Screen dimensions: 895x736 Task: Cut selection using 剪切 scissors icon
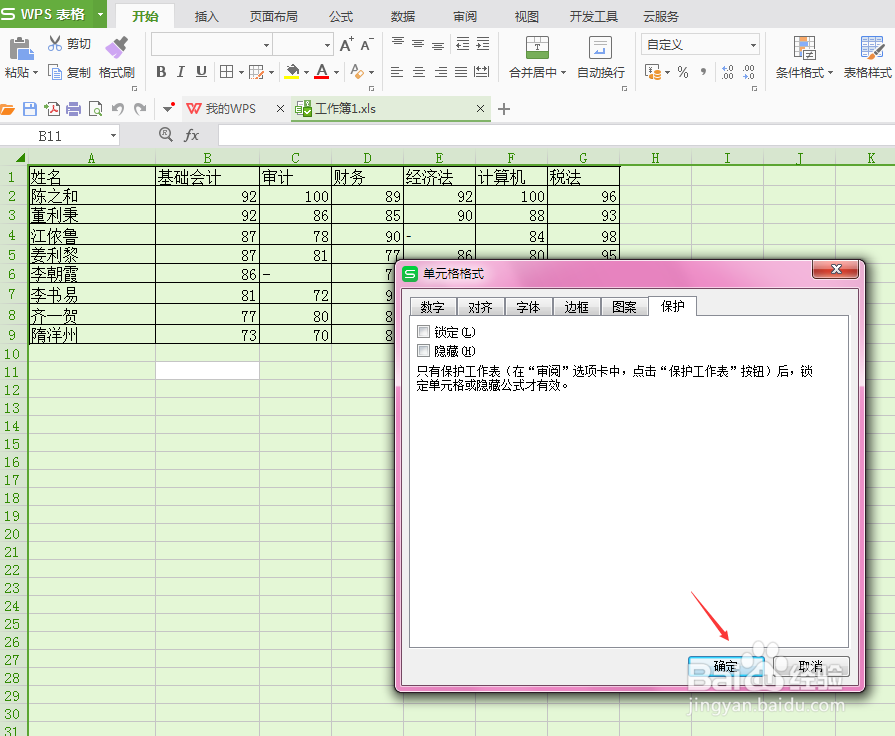click(55, 44)
